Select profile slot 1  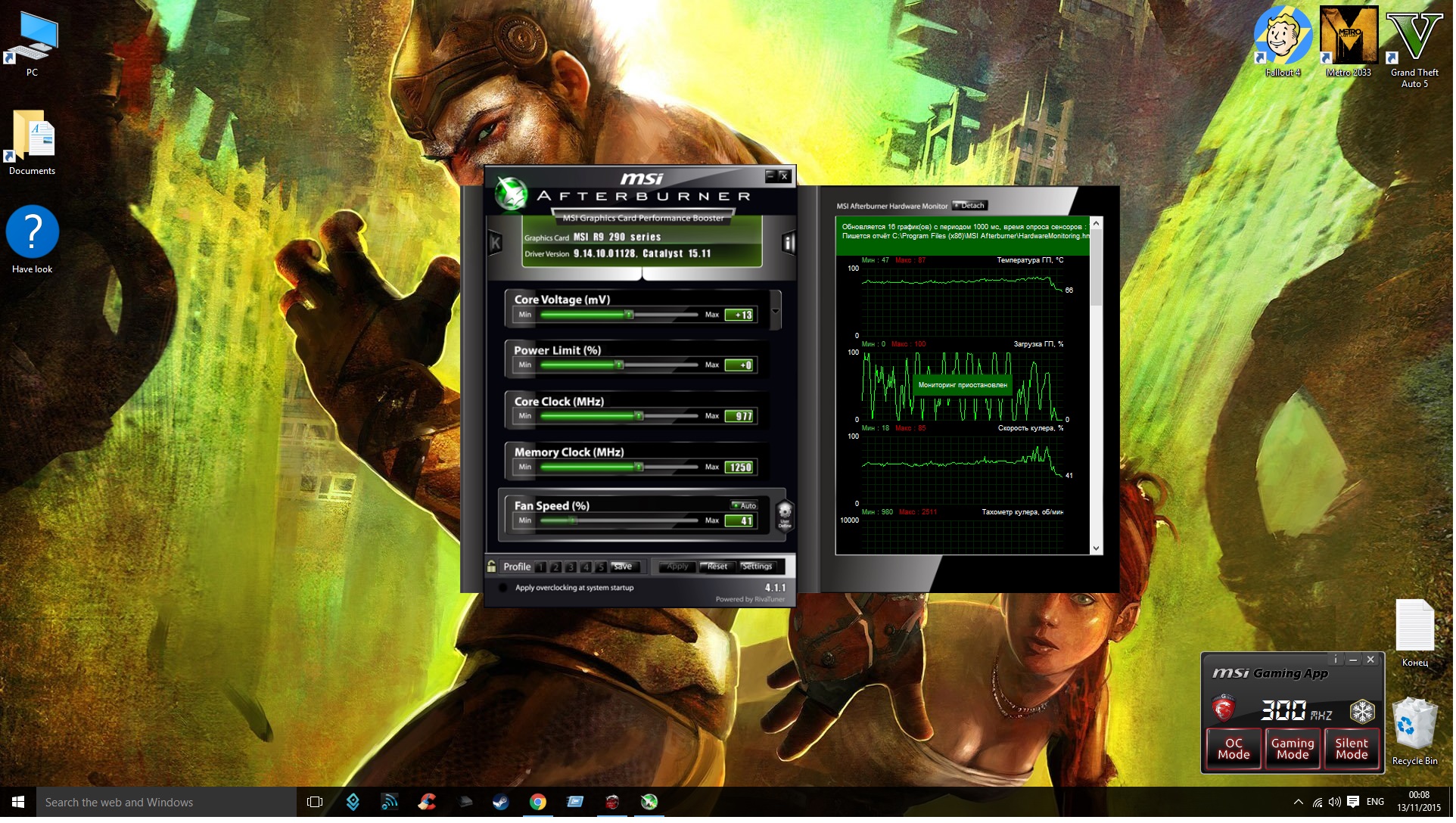[541, 567]
